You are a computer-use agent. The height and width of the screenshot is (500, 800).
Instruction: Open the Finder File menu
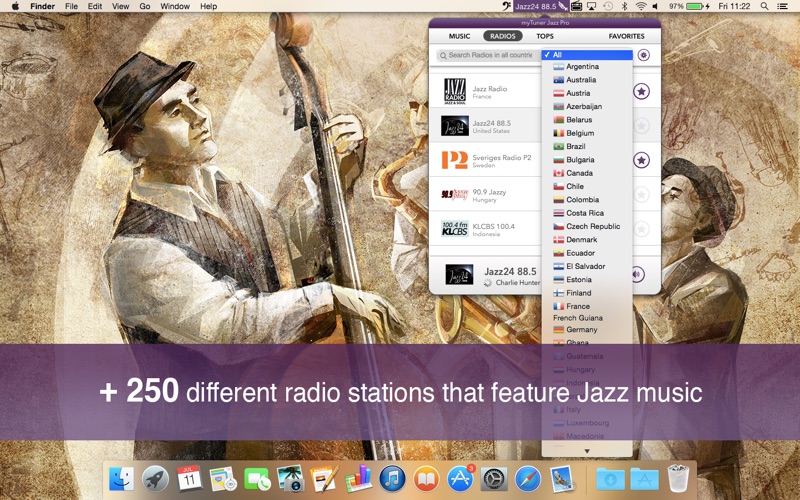pyautogui.click(x=71, y=6)
